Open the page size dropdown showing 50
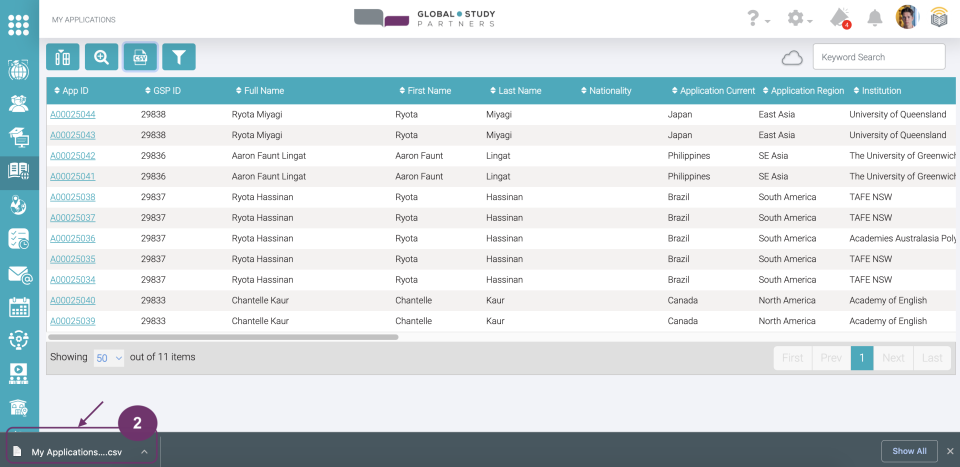960x467 pixels. (109, 357)
